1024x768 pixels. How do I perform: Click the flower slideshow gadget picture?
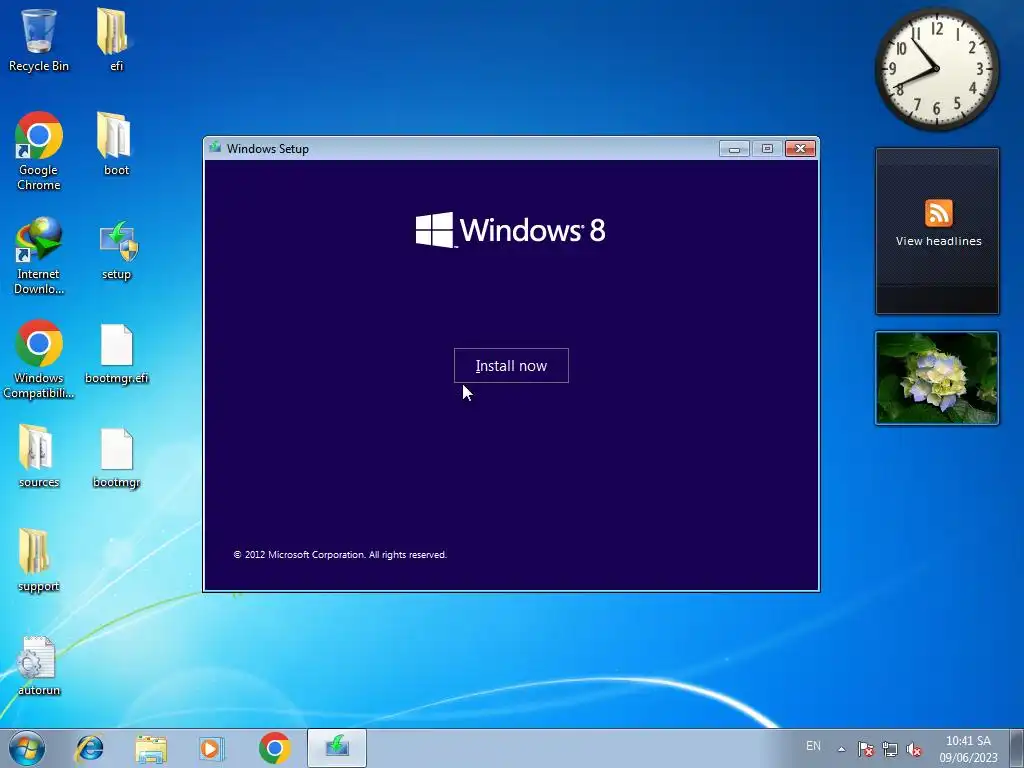pos(937,377)
